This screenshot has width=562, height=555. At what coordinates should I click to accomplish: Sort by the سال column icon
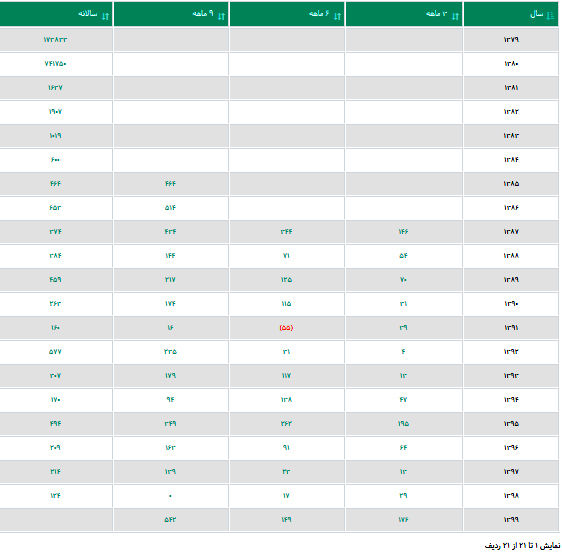point(551,16)
